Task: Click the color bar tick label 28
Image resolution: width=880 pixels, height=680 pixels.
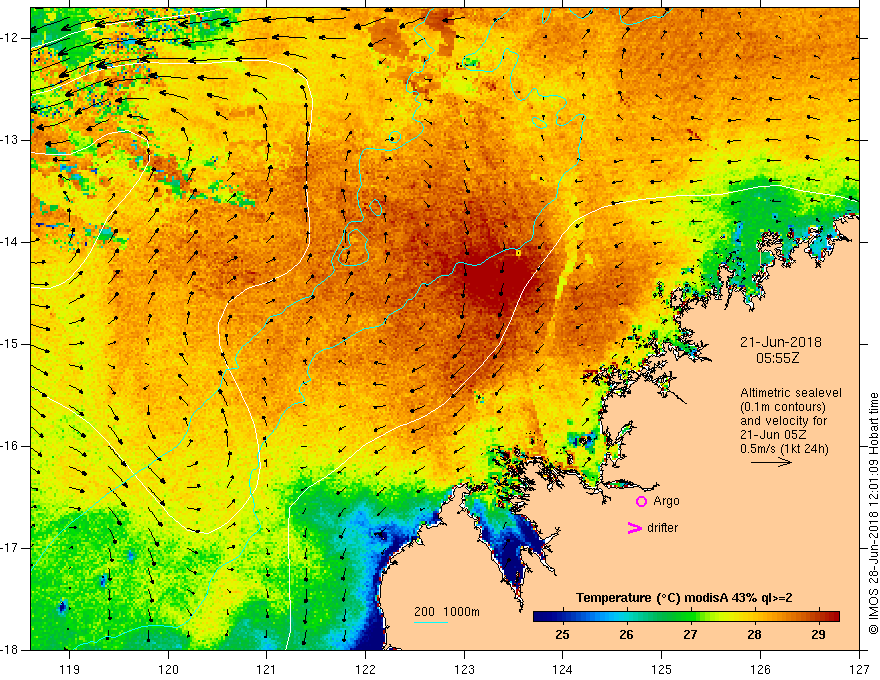Action: pyautogui.click(x=754, y=635)
